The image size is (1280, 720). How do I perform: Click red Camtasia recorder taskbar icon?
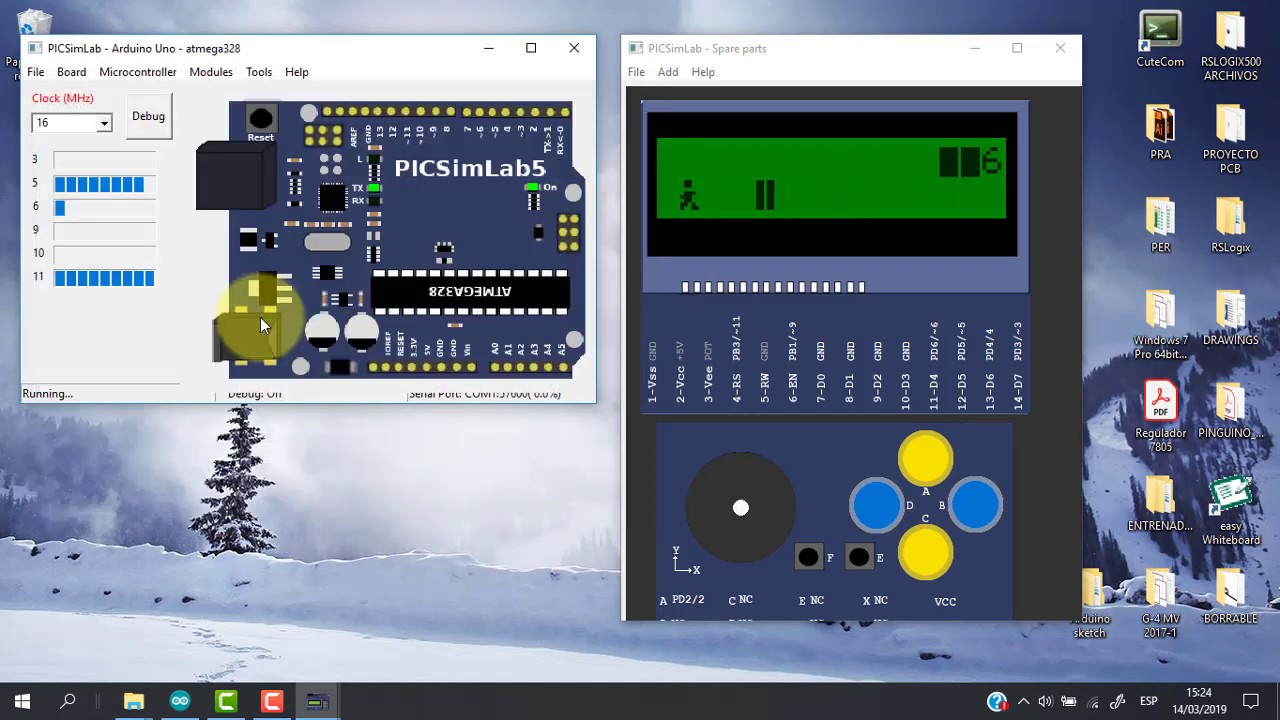(272, 701)
